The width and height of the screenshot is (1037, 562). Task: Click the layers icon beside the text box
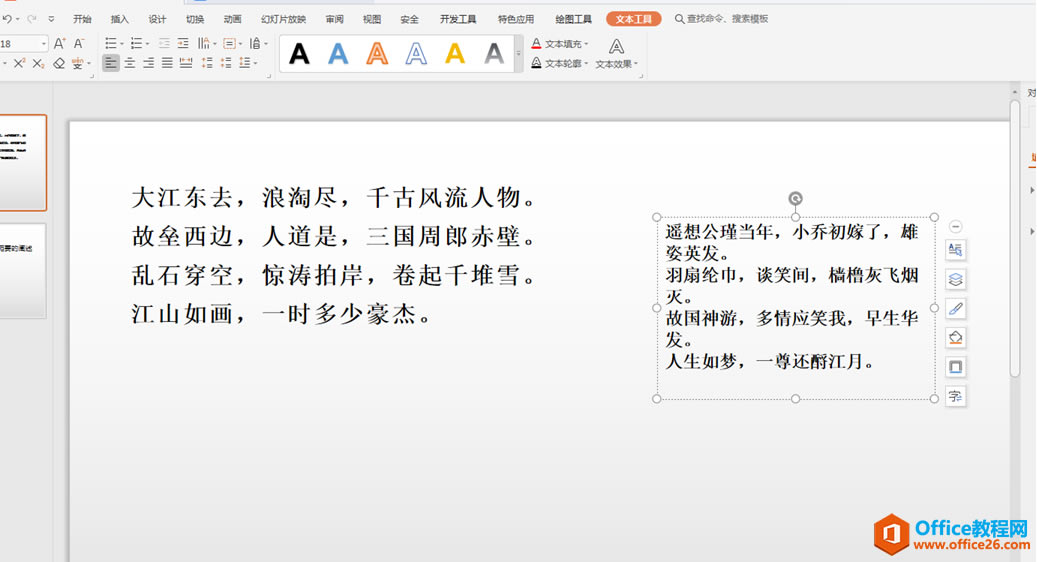[x=956, y=279]
